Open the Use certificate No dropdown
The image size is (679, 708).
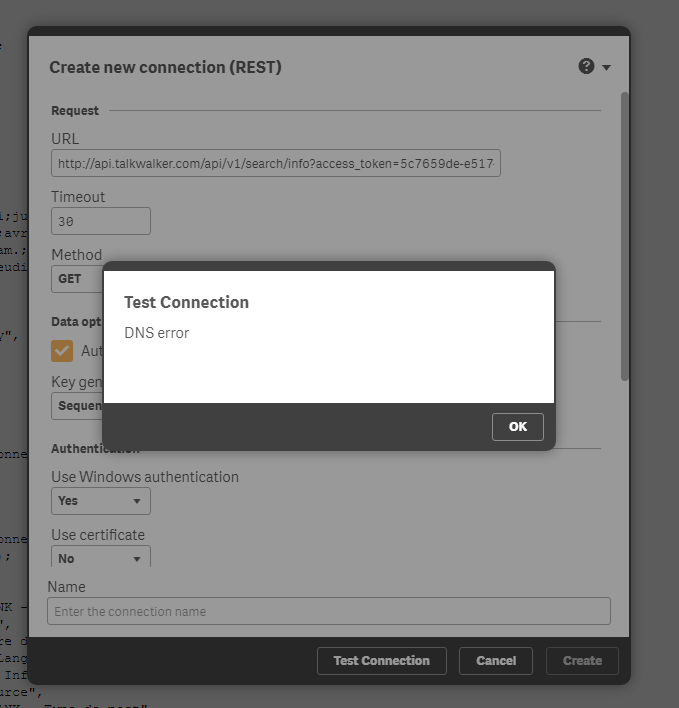coord(101,557)
